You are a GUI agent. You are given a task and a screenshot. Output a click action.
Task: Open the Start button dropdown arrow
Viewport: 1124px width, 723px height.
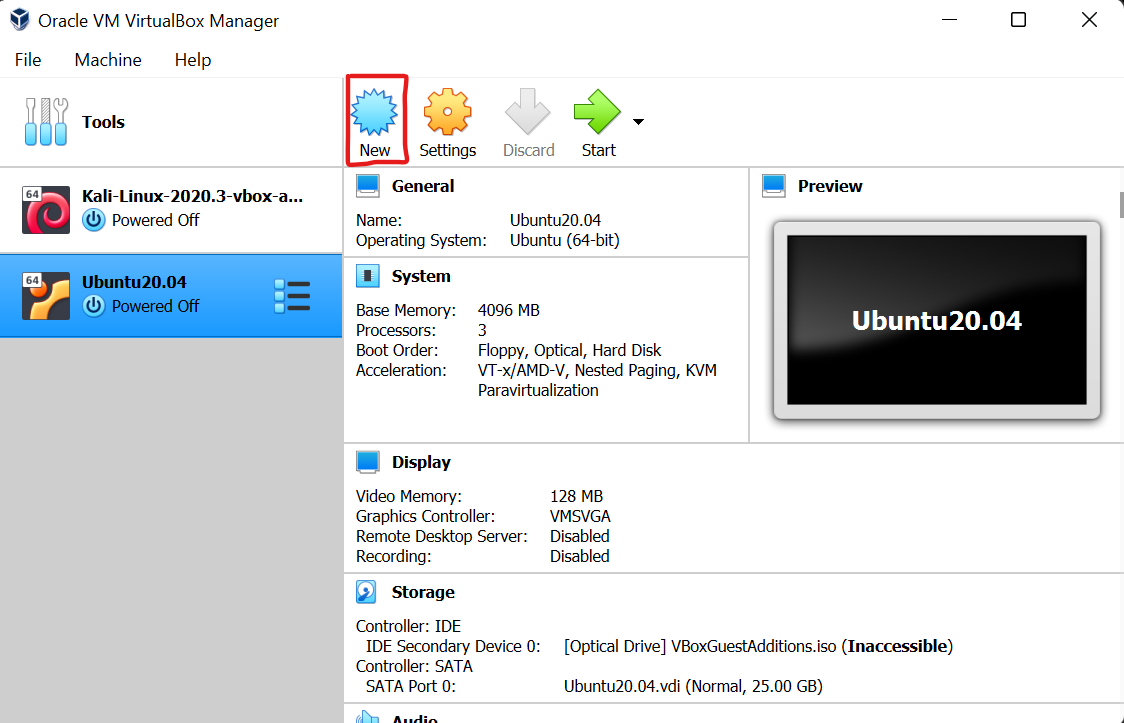(637, 121)
